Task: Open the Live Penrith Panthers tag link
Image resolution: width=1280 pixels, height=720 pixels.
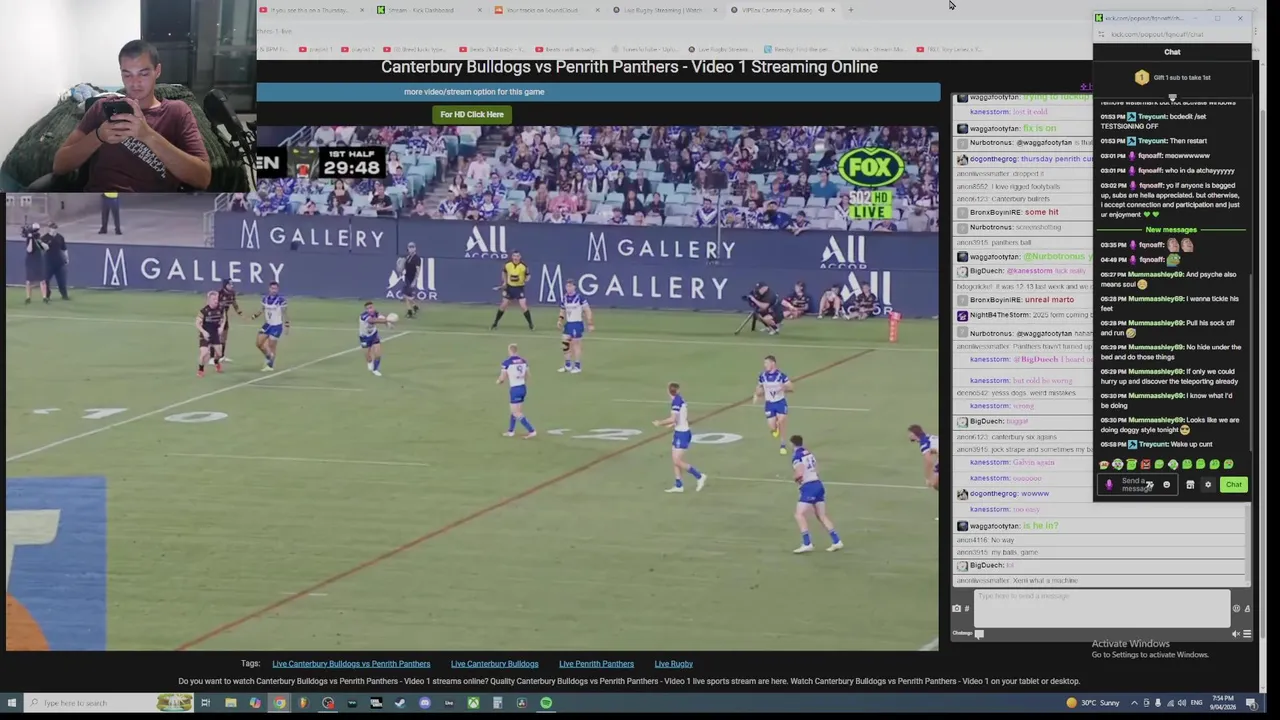Action: pos(596,664)
